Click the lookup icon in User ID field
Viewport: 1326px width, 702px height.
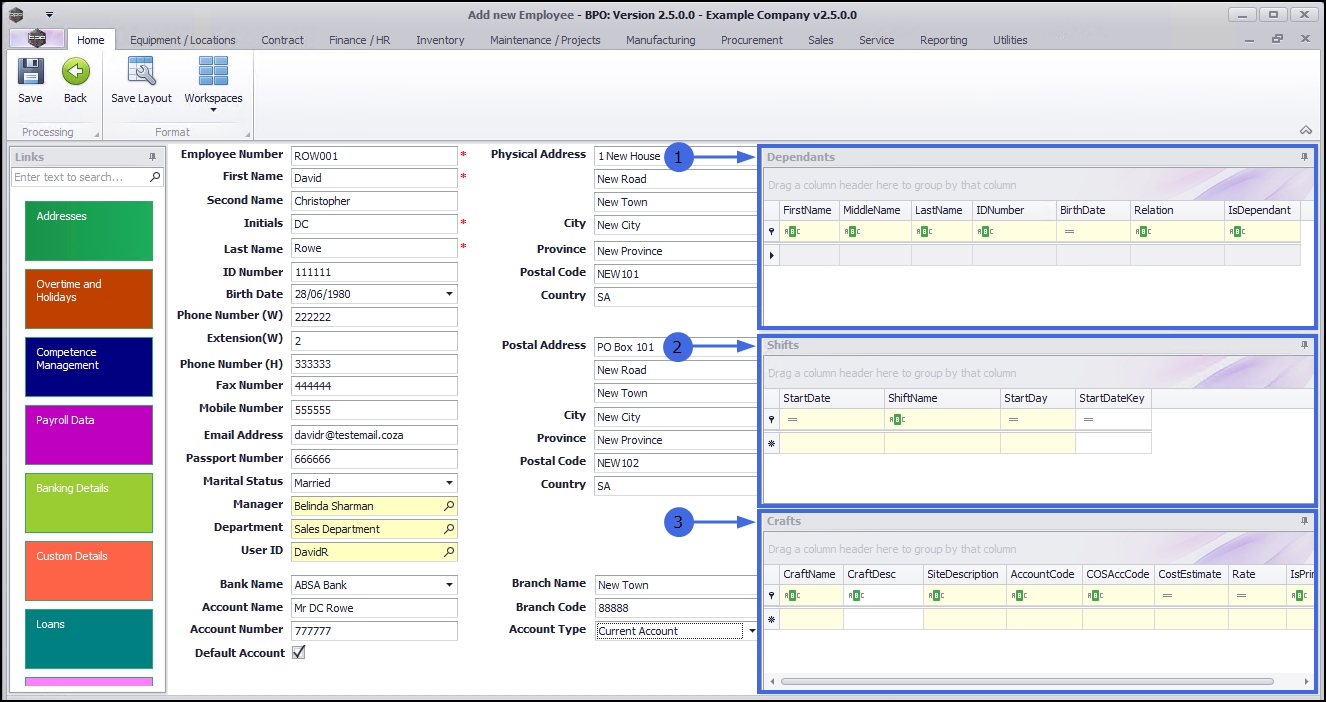click(449, 552)
